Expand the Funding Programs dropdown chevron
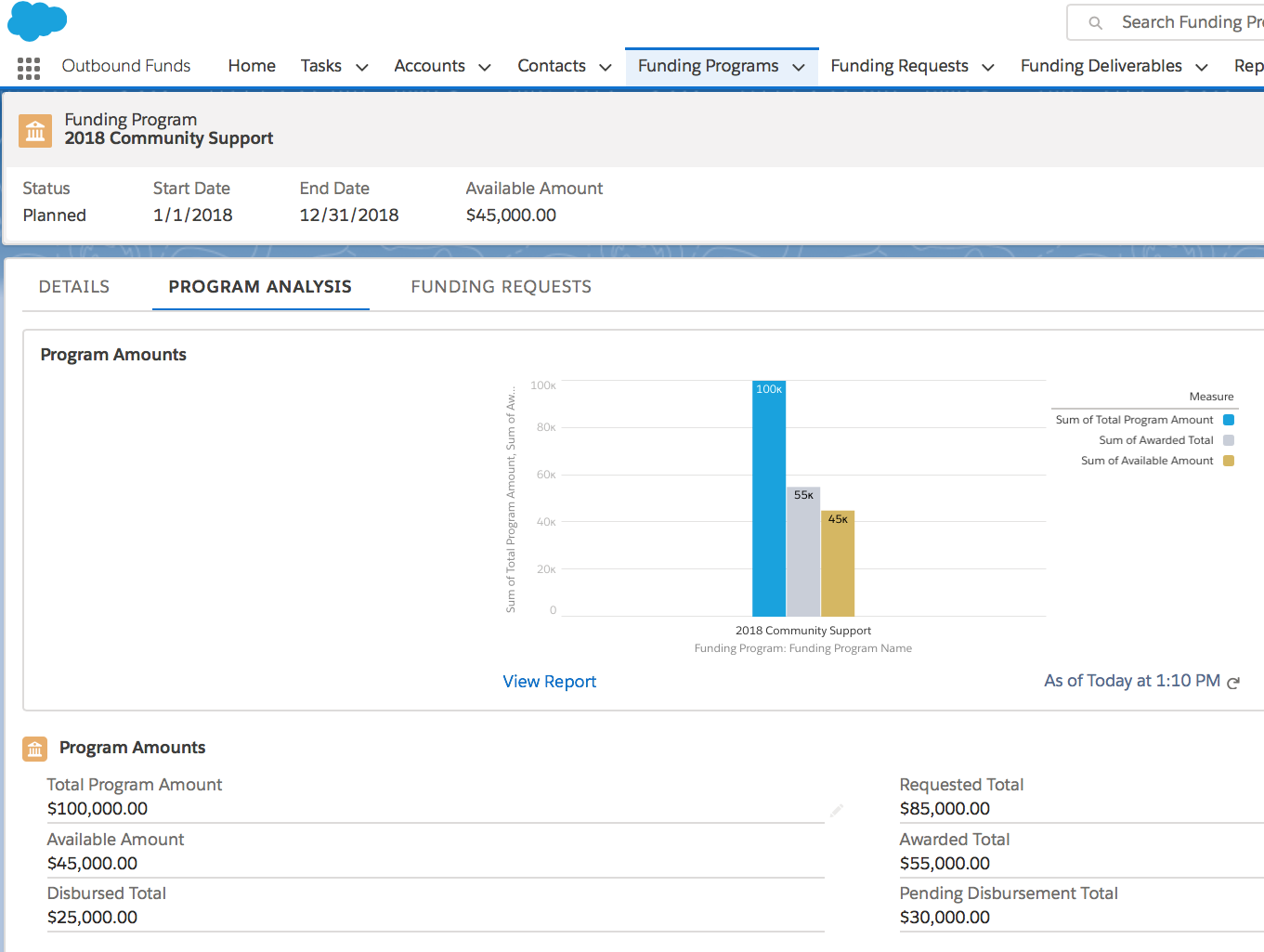The height and width of the screenshot is (952, 1264). click(799, 67)
